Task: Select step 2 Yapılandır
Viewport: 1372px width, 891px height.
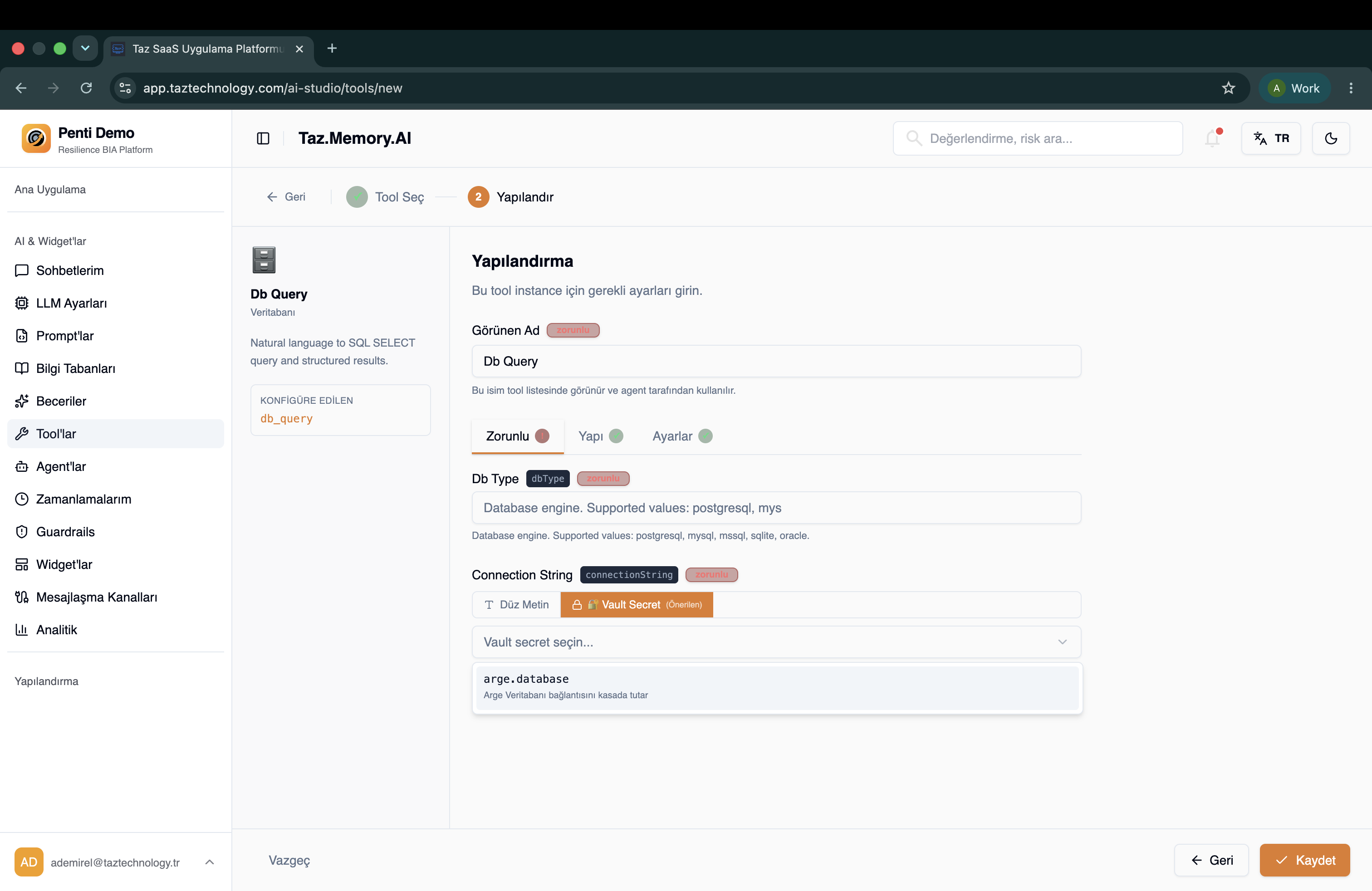Action: [x=511, y=197]
